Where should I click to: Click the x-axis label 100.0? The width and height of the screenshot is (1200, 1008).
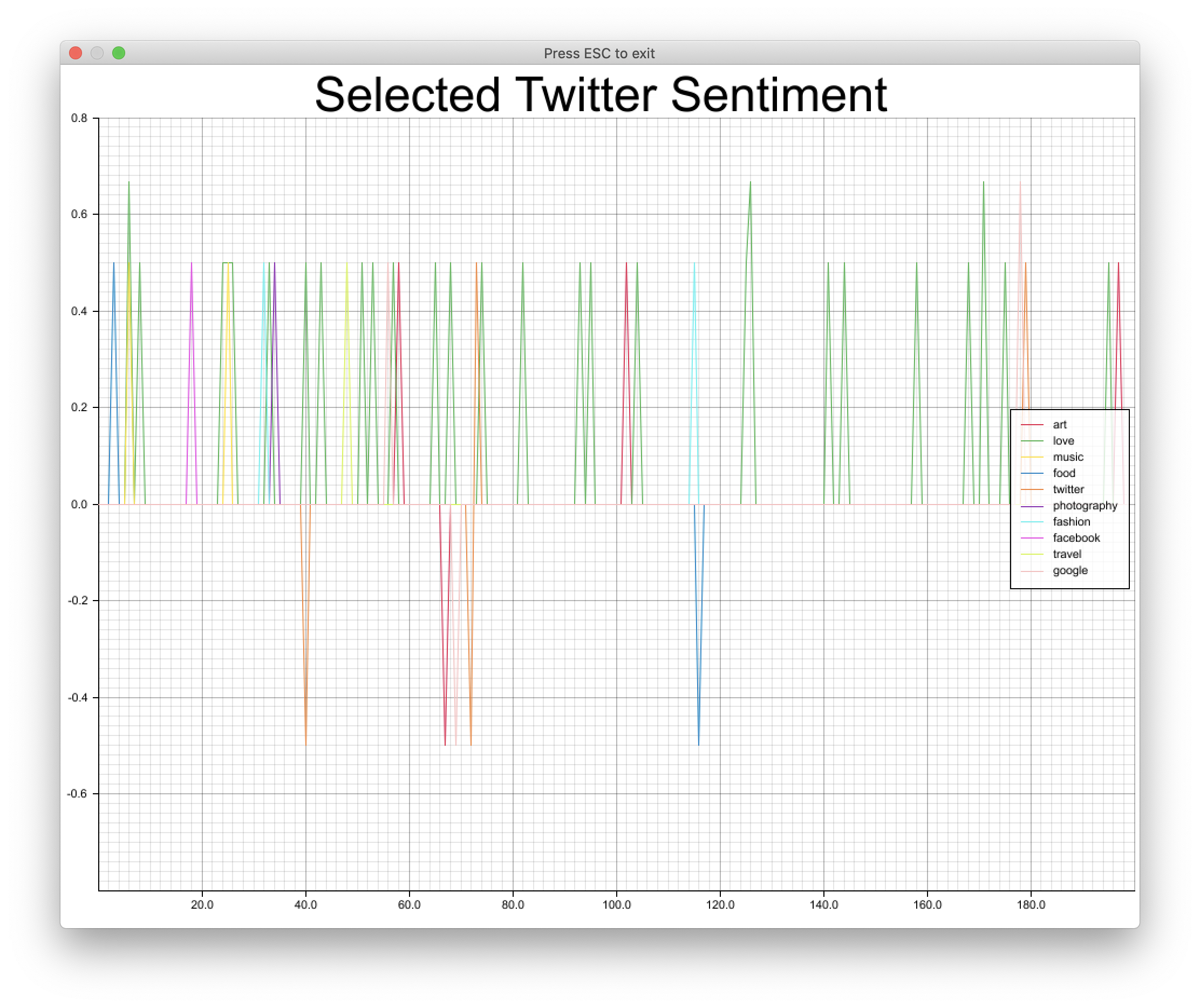pyautogui.click(x=617, y=904)
